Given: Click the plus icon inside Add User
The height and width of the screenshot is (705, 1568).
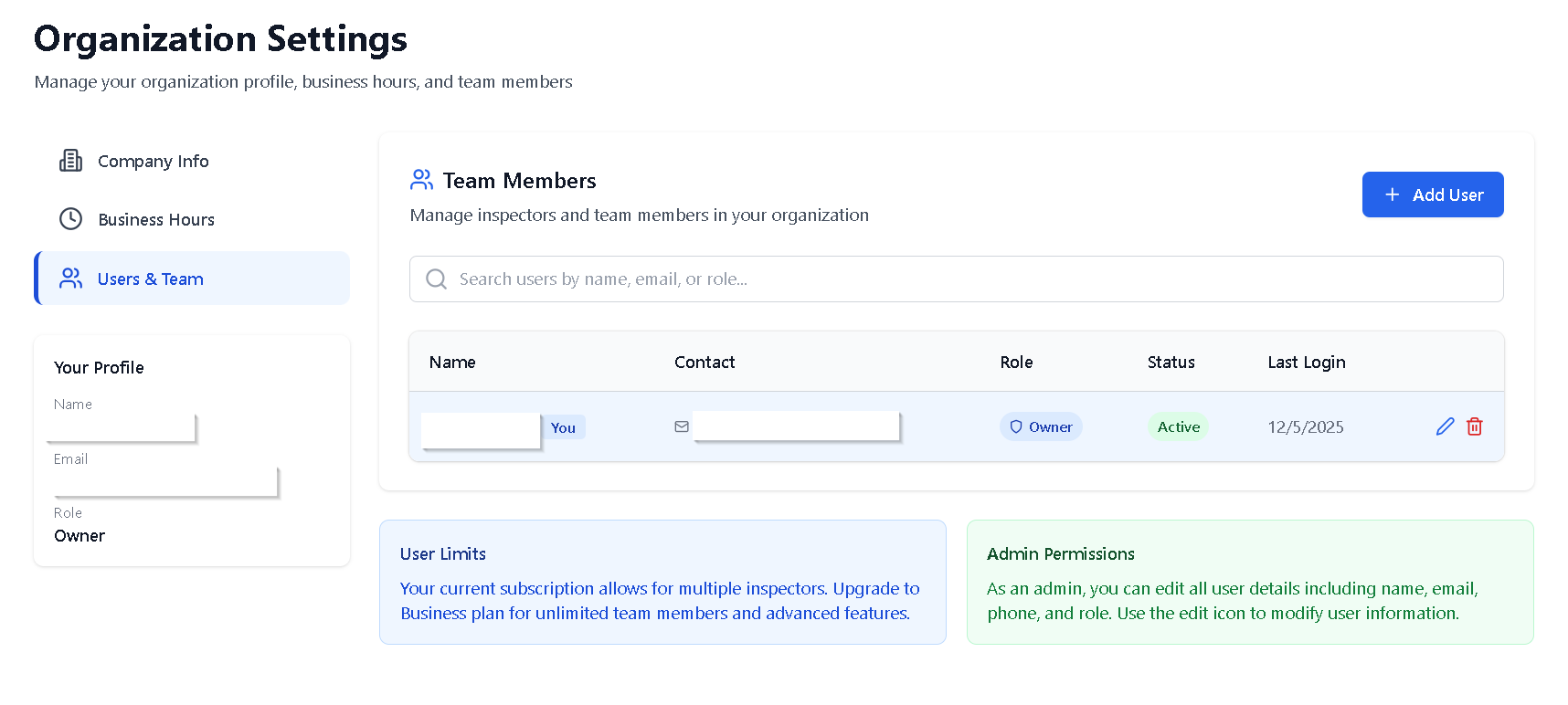Looking at the screenshot, I should (1392, 195).
